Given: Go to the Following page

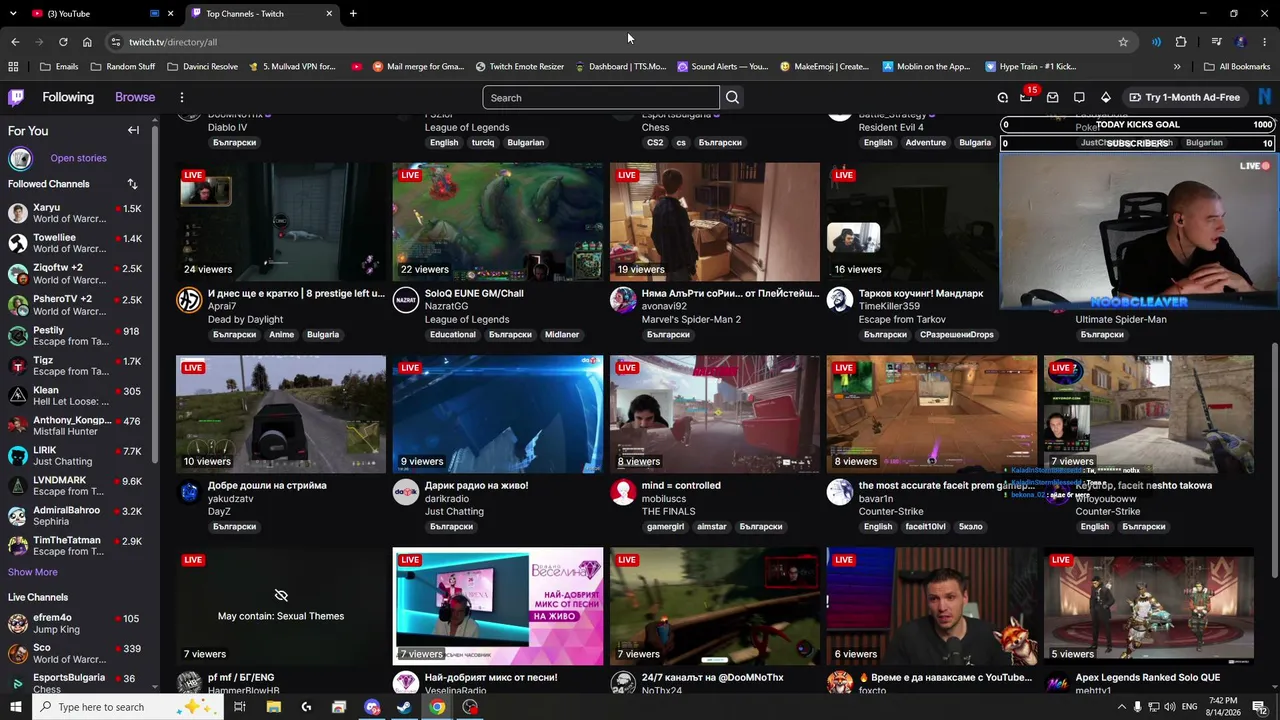Looking at the screenshot, I should 68,97.
